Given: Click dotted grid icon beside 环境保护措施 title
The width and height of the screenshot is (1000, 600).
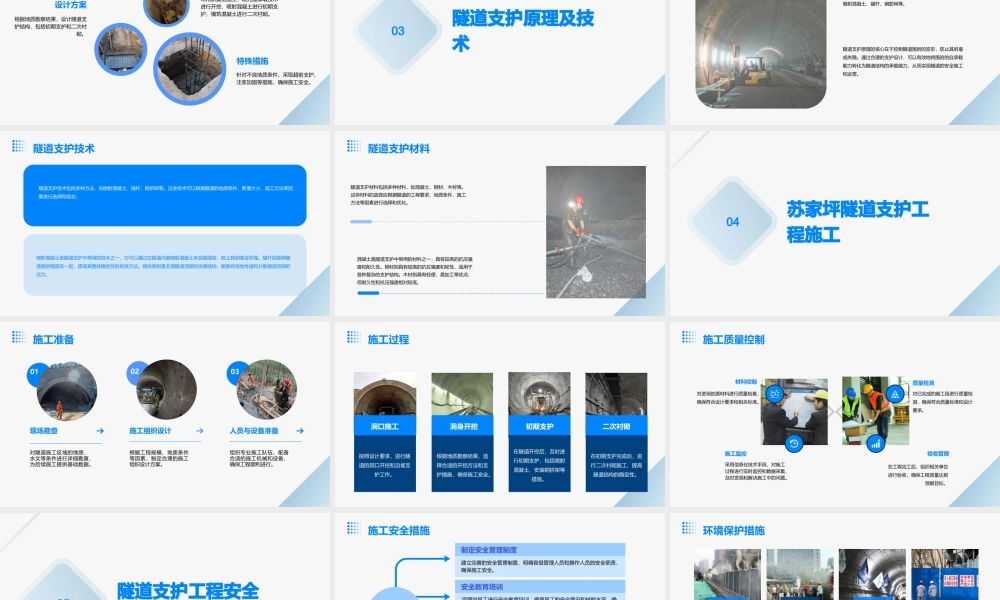Looking at the screenshot, I should click(689, 528).
